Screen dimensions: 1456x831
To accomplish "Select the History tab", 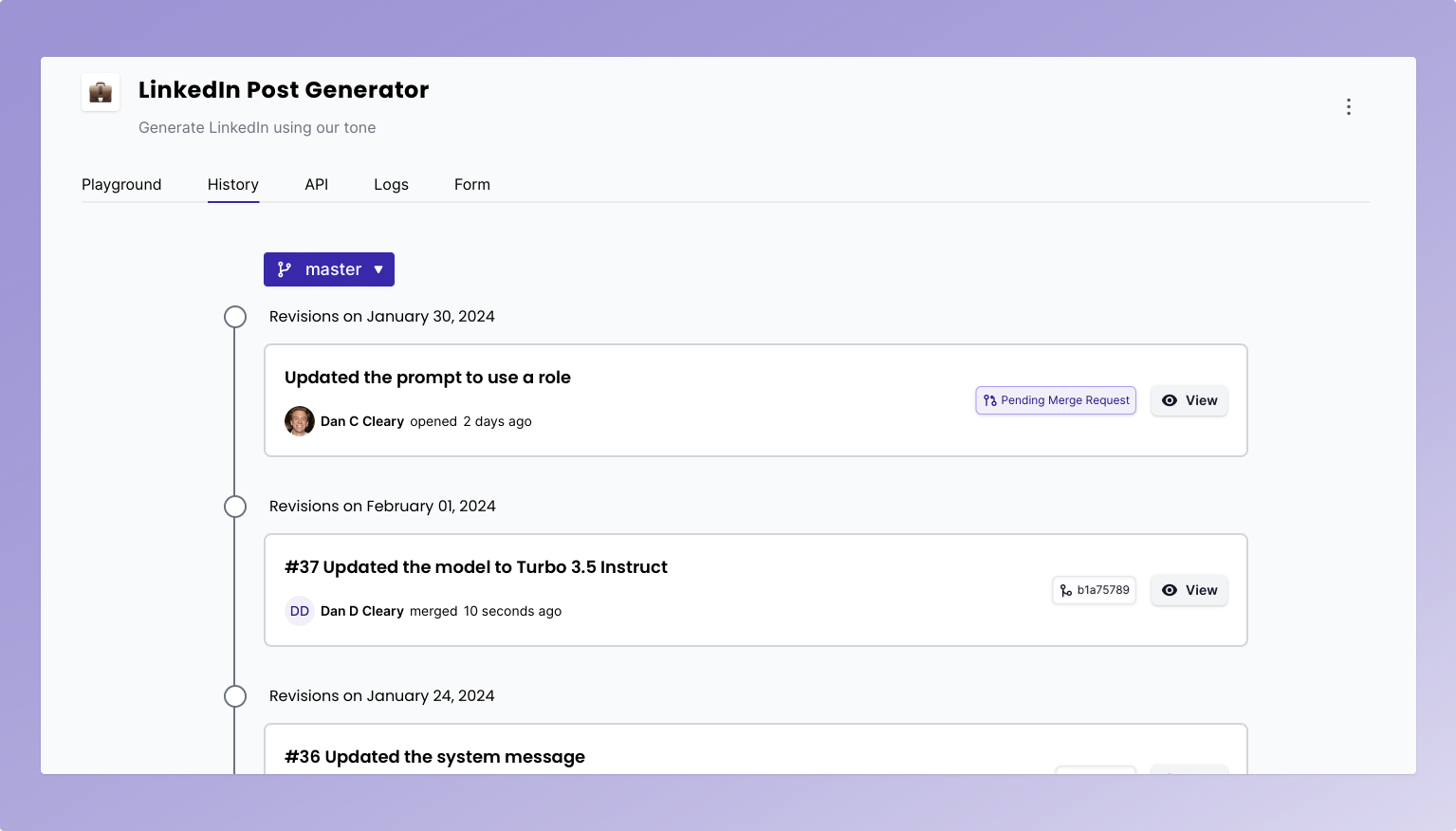I will click(233, 184).
